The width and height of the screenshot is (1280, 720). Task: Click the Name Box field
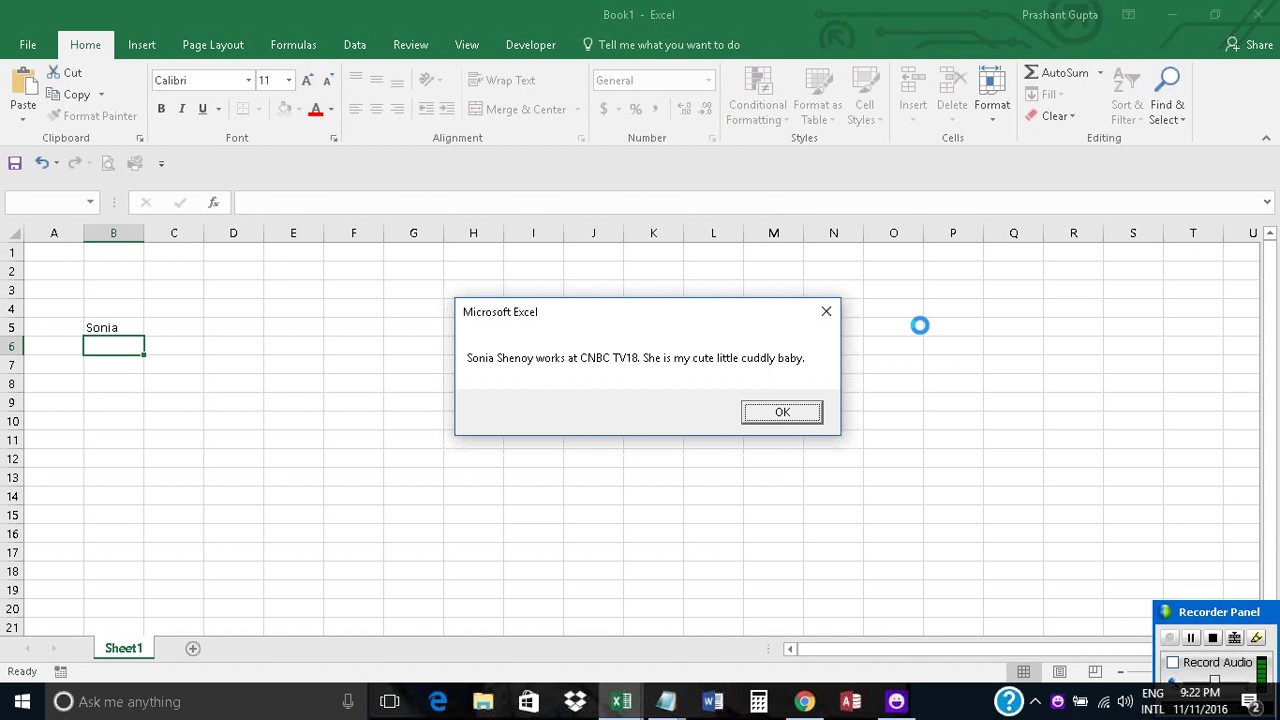[44, 202]
